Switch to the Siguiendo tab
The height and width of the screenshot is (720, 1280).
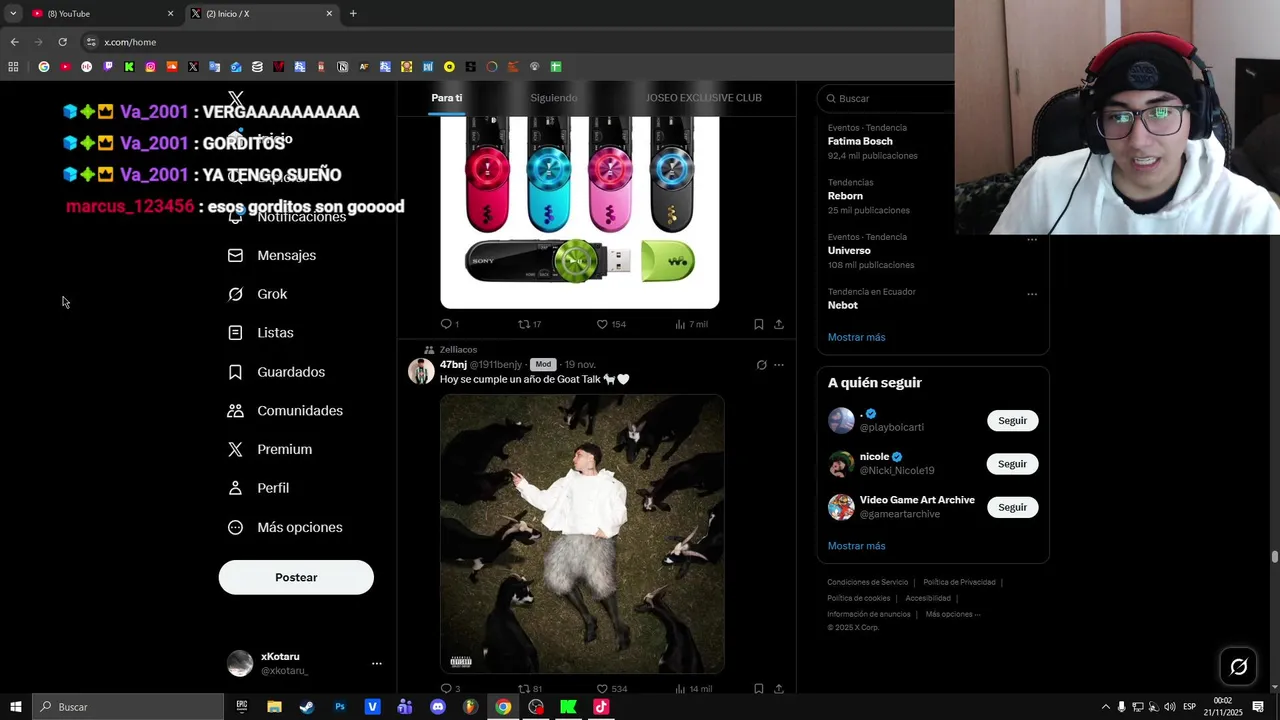(x=554, y=98)
